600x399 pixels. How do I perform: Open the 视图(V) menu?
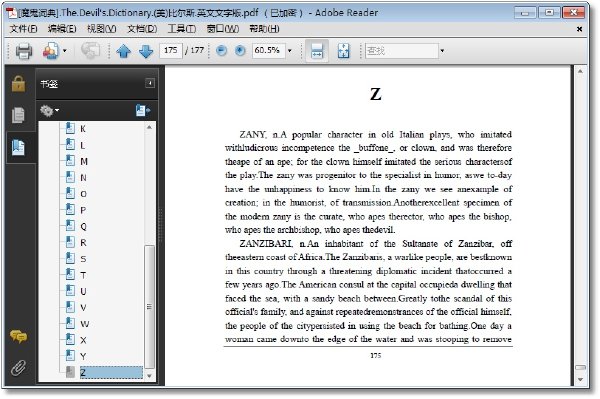tap(102, 29)
